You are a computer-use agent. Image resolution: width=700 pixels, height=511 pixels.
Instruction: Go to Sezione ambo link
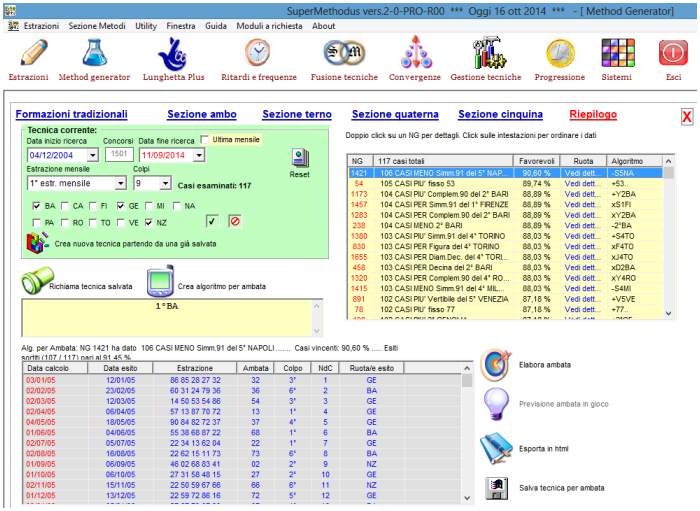202,114
